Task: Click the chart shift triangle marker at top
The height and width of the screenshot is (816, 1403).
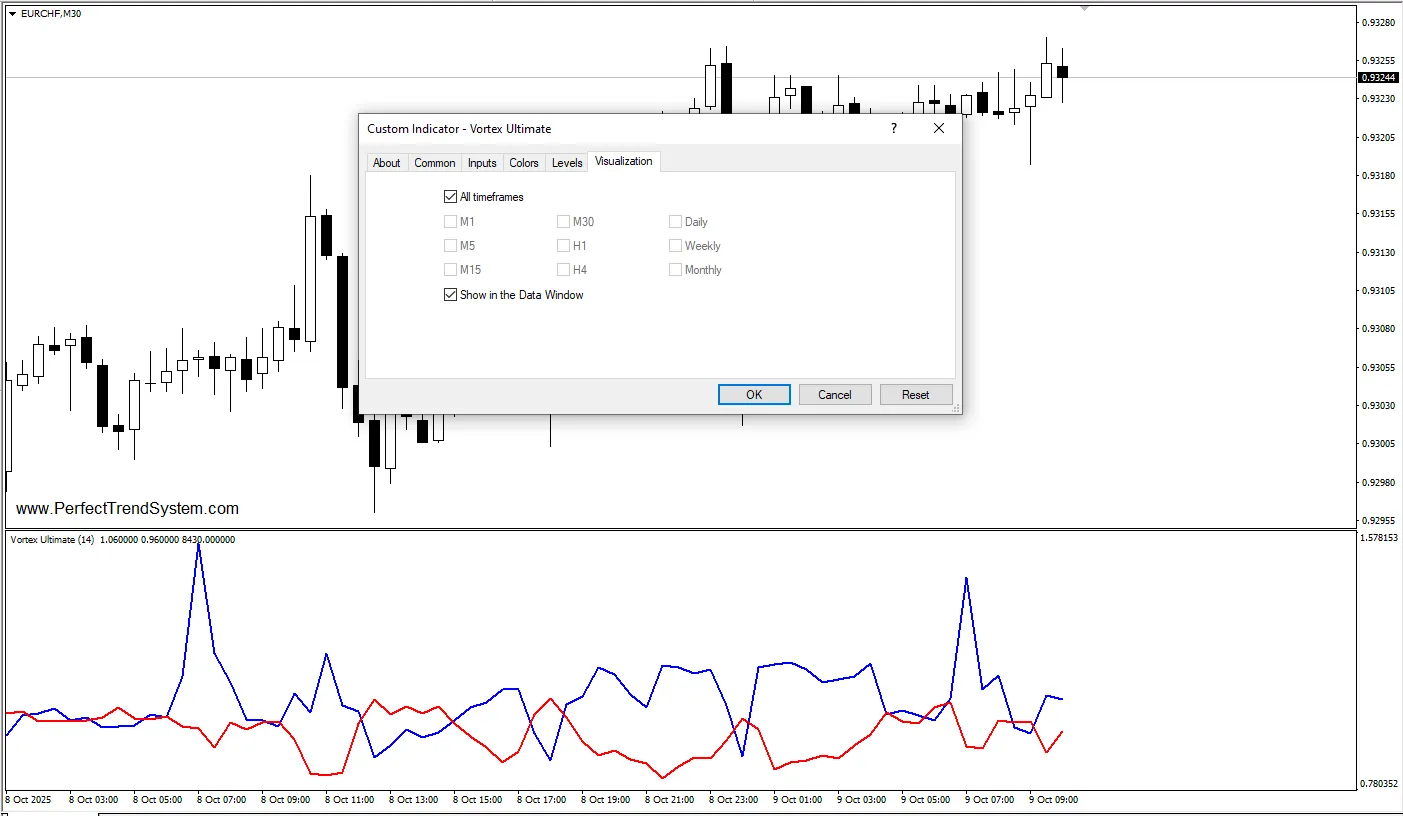Action: (1084, 8)
